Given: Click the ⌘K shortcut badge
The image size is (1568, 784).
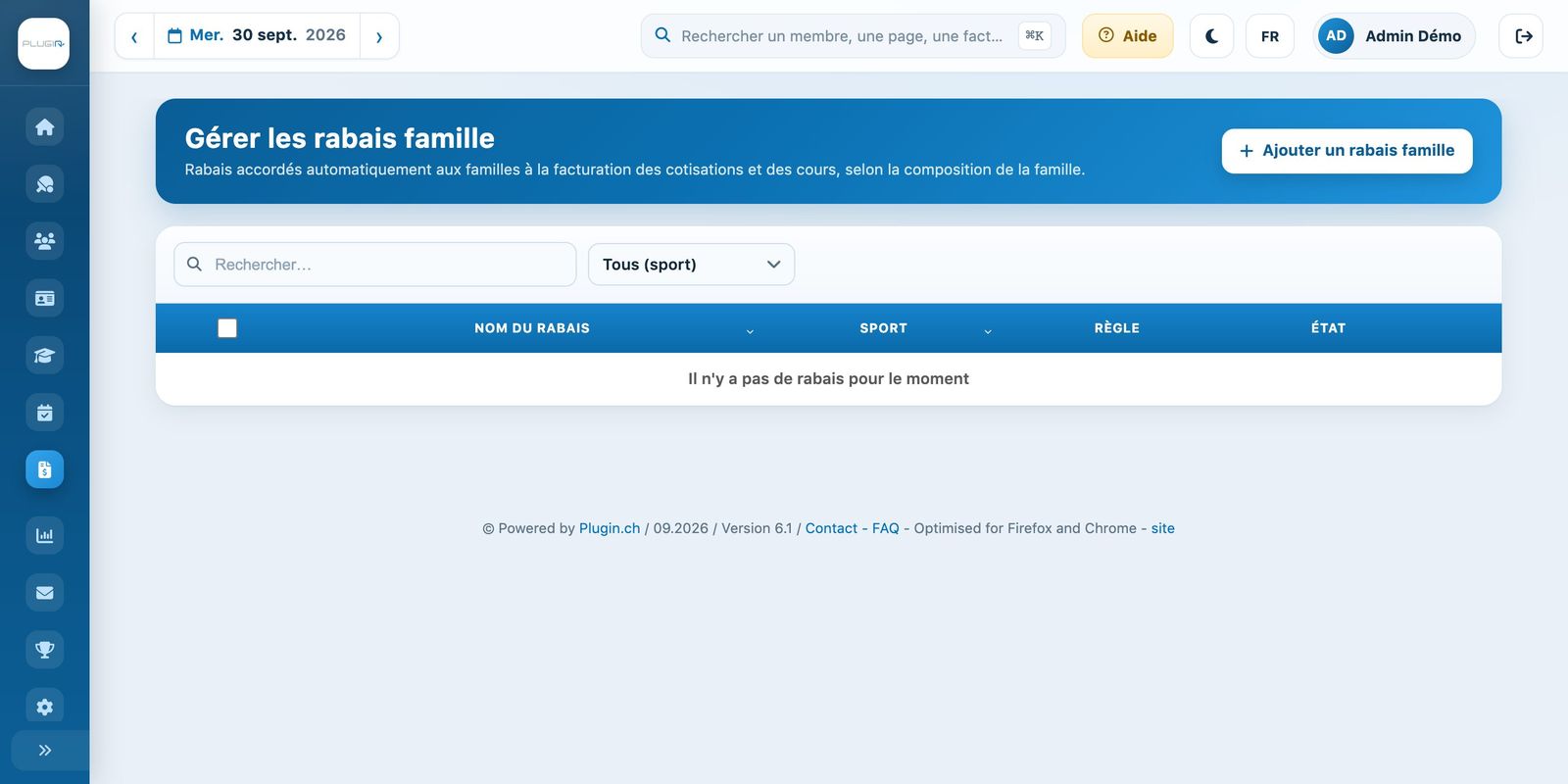Looking at the screenshot, I should tap(1034, 36).
